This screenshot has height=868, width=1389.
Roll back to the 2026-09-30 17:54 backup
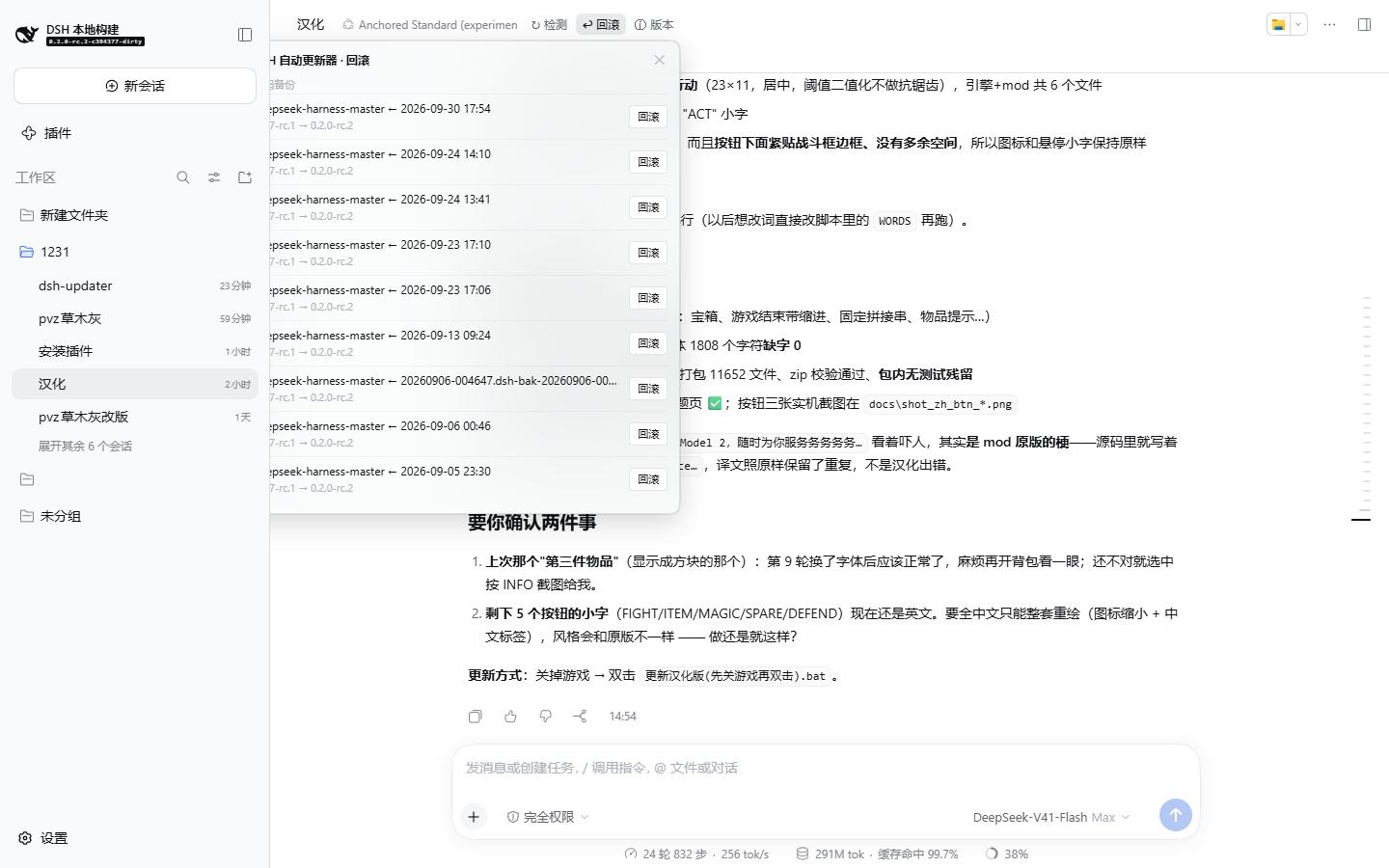pos(648,117)
